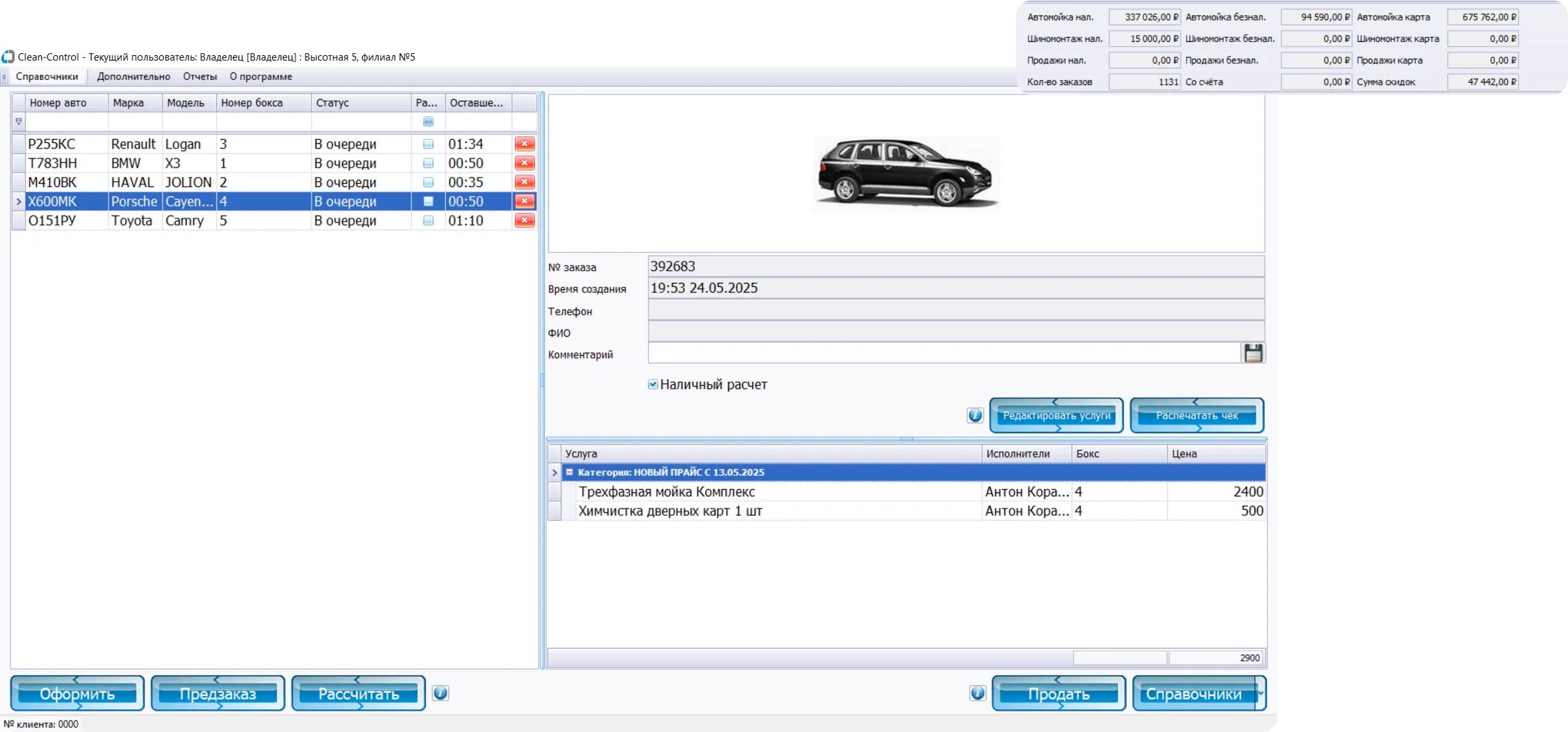Tick the checkbox in the M410BK HAVAL row
1568x732 pixels.
428,182
